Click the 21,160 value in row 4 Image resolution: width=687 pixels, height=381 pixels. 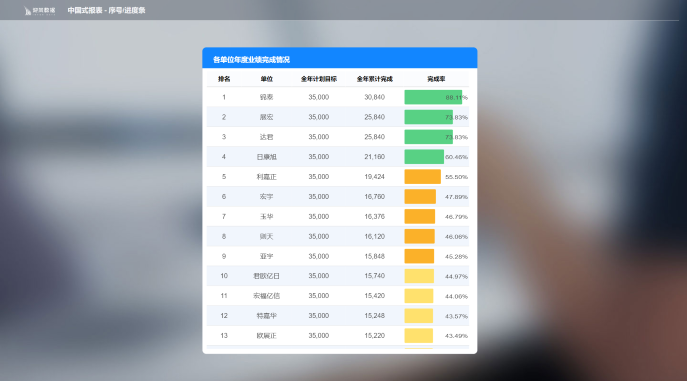[x=375, y=157]
